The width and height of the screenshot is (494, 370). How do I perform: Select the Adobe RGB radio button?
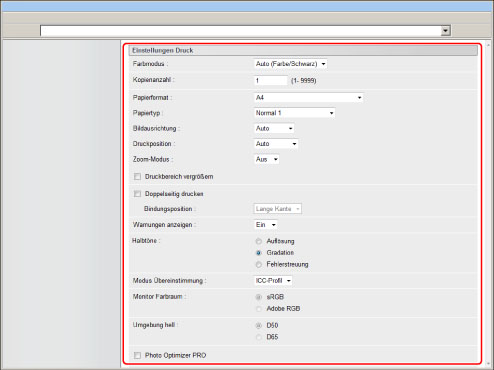click(259, 309)
